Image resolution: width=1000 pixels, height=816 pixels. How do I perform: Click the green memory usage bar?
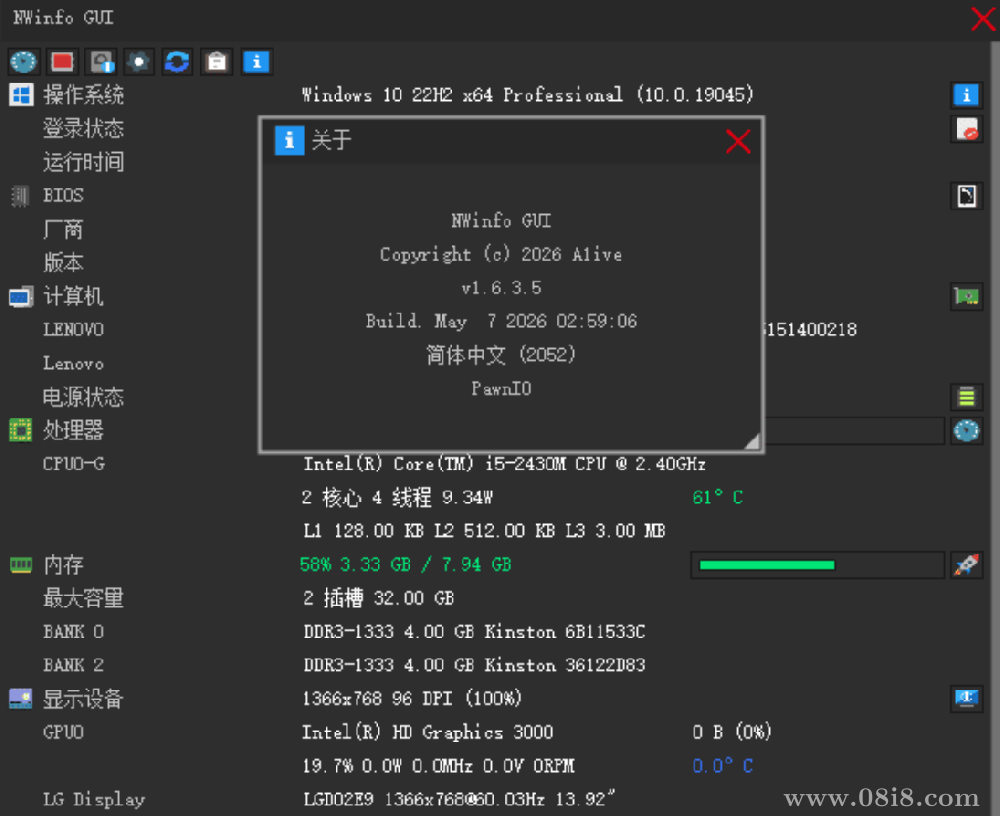coord(817,565)
